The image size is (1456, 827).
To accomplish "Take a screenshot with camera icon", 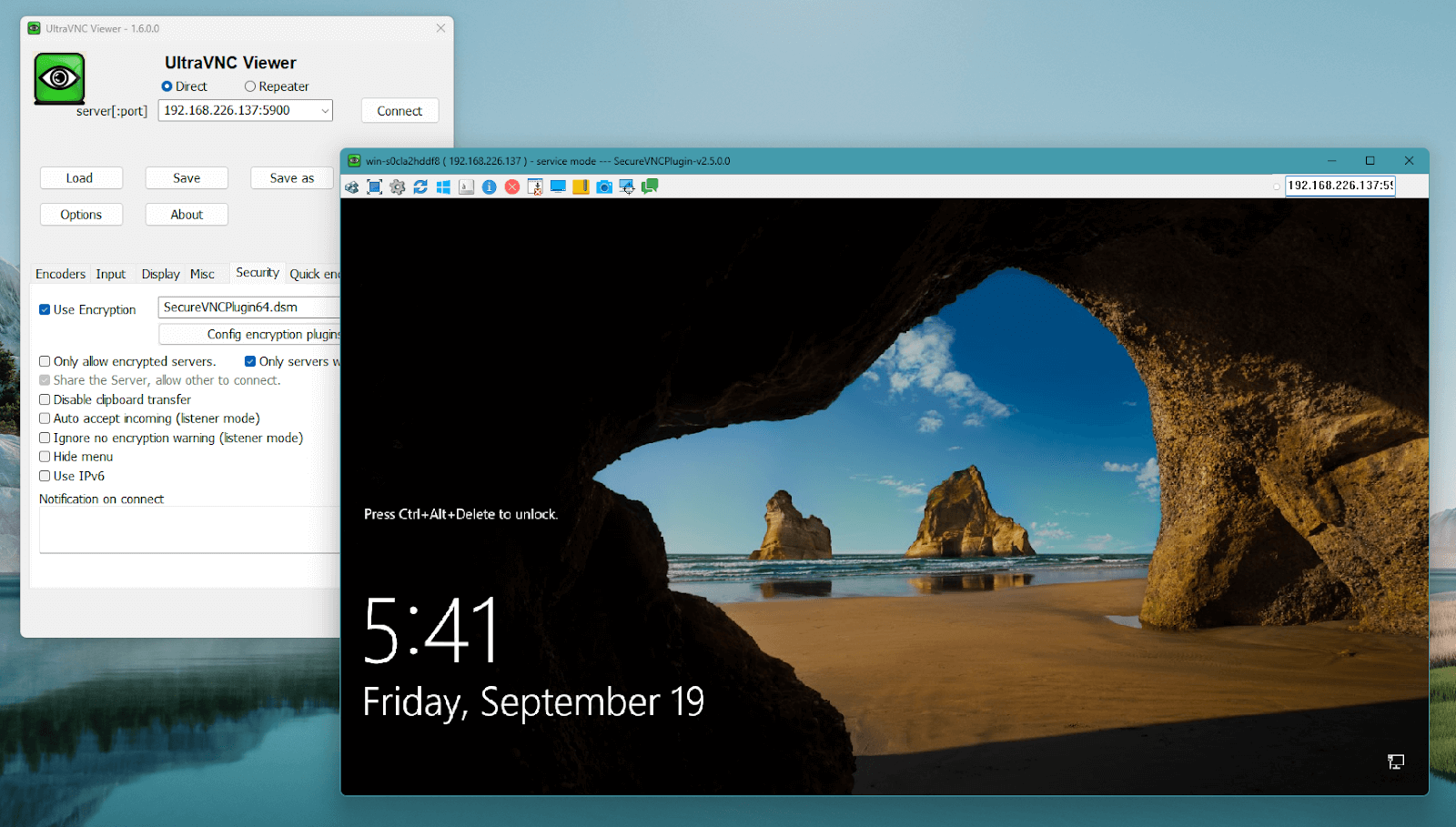I will click(x=604, y=187).
